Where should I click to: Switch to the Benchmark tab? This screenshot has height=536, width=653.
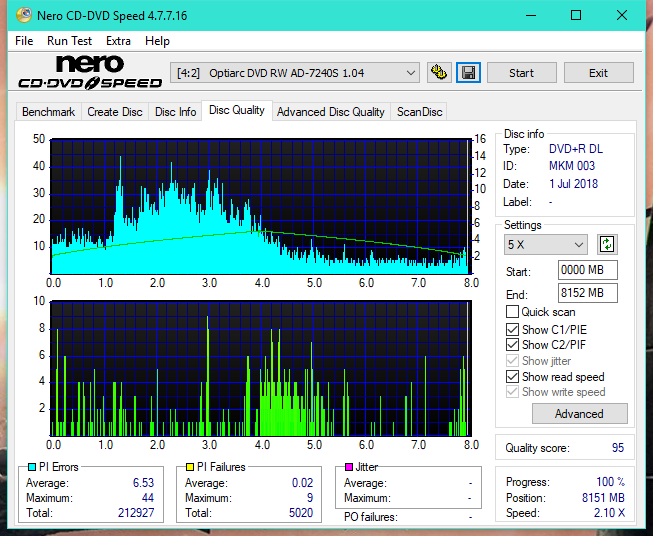[x=48, y=112]
